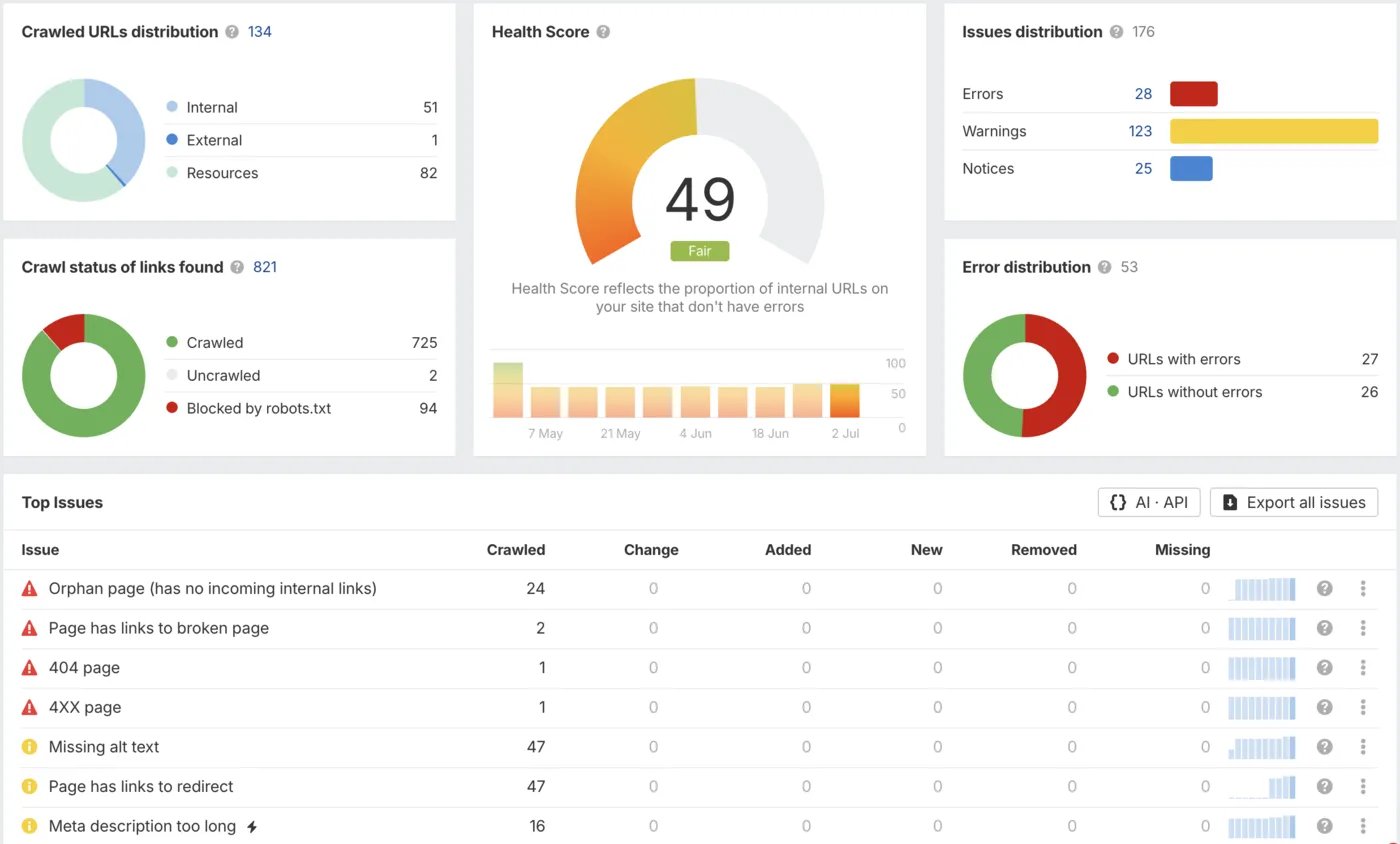Sort by the Removed column header
Viewport: 1400px width, 844px height.
click(x=1044, y=549)
